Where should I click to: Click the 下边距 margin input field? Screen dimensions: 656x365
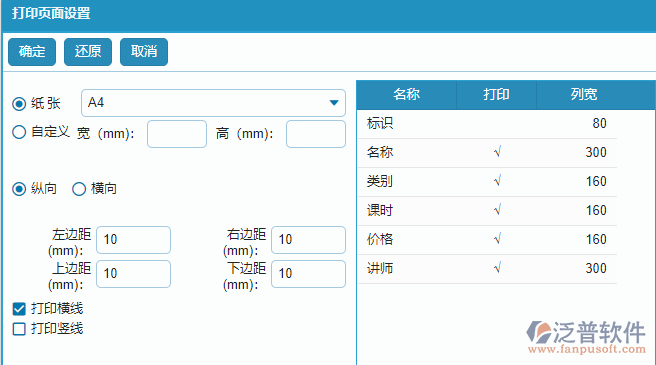pos(308,274)
